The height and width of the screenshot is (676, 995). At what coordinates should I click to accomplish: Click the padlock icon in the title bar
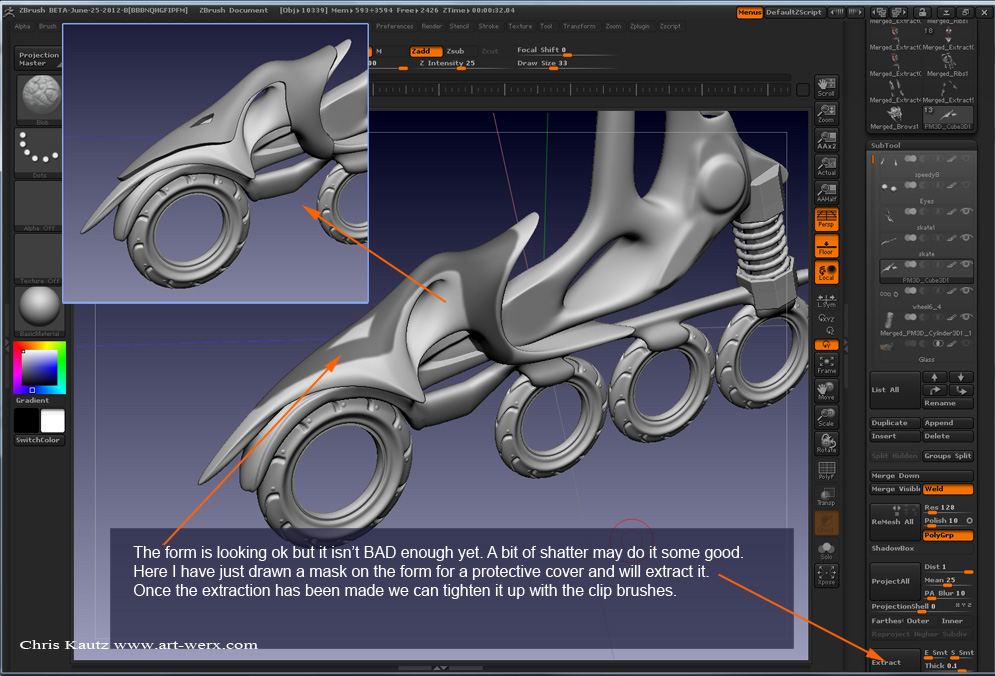922,12
